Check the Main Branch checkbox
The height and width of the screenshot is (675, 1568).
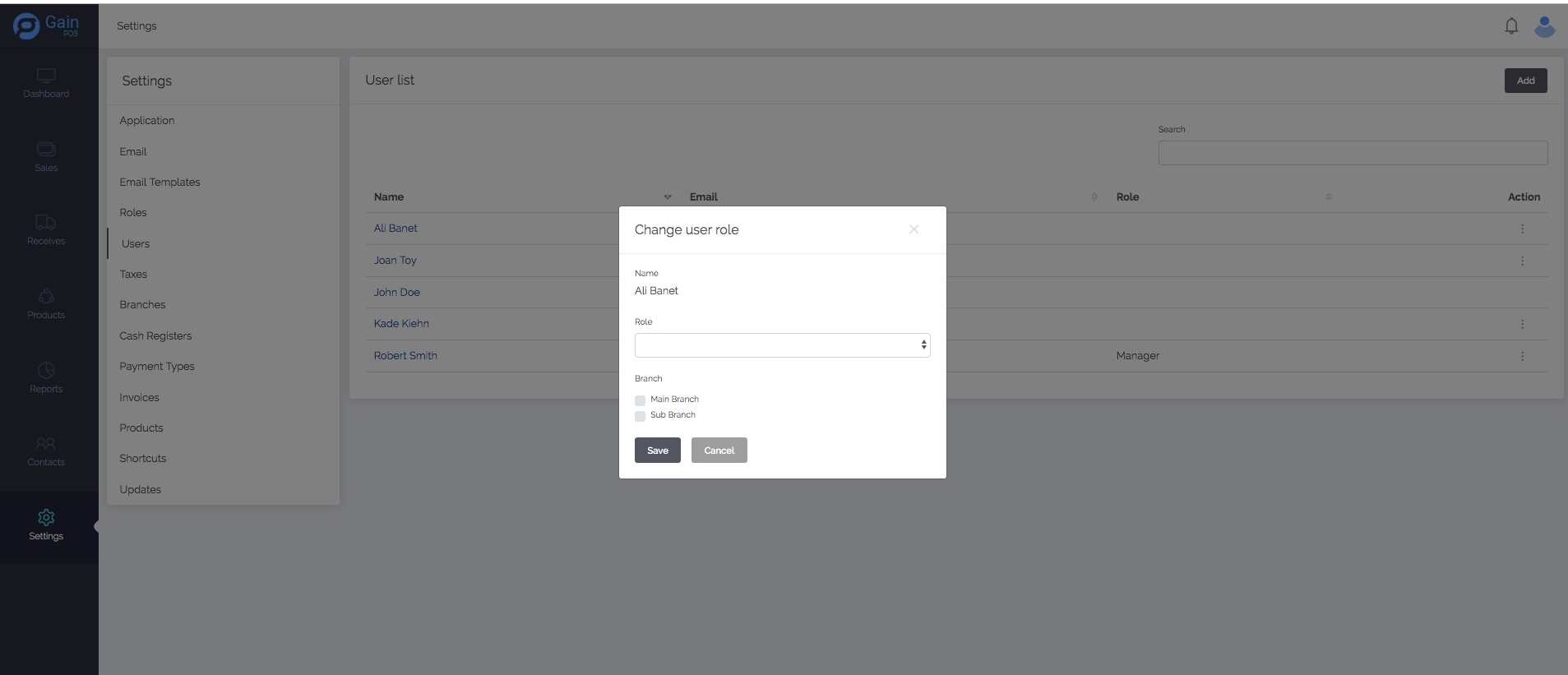641,400
